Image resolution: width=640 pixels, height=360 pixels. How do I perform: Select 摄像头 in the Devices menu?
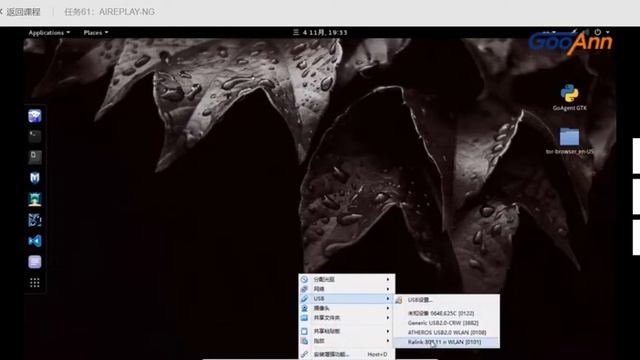click(347, 308)
